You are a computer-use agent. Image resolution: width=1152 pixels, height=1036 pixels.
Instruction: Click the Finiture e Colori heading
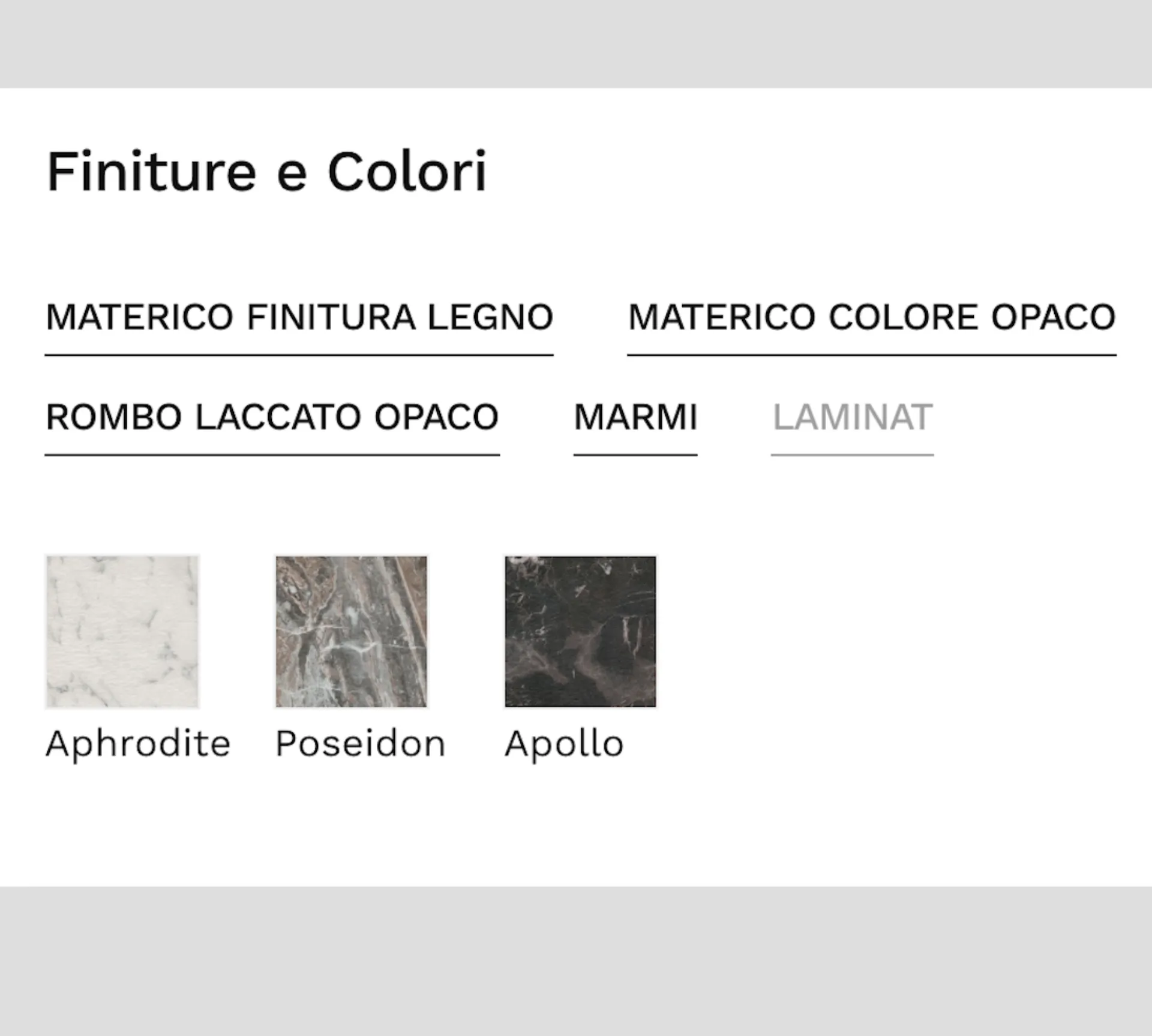(266, 172)
